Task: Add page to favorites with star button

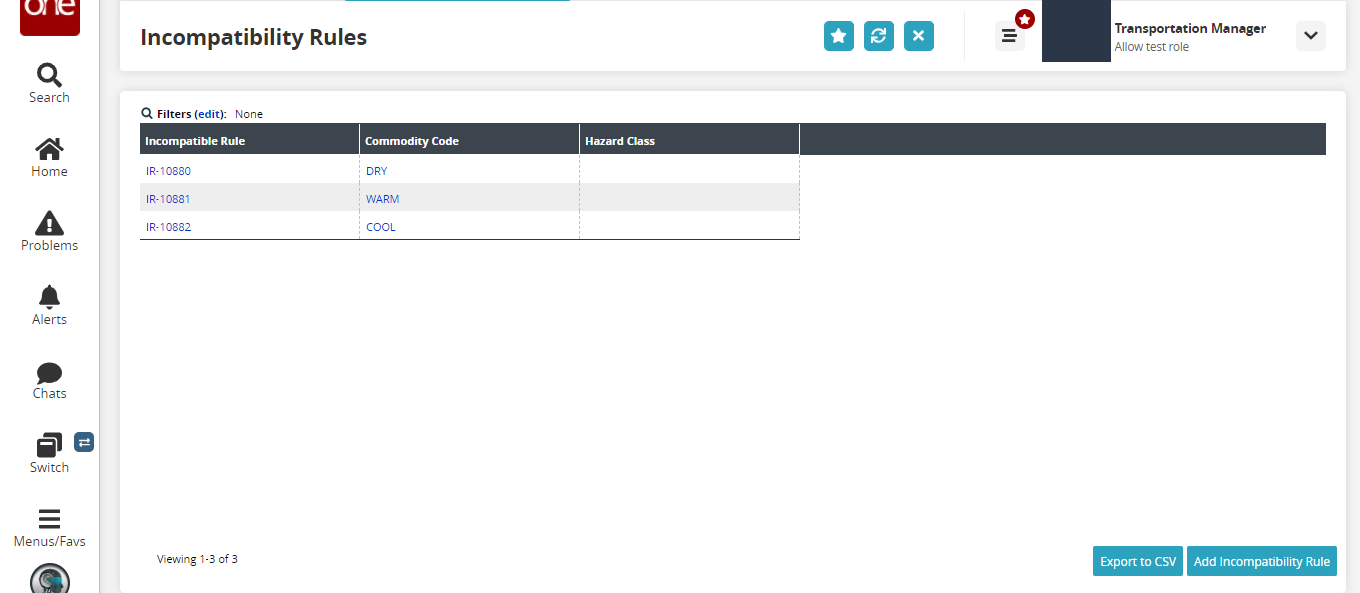Action: pos(839,36)
